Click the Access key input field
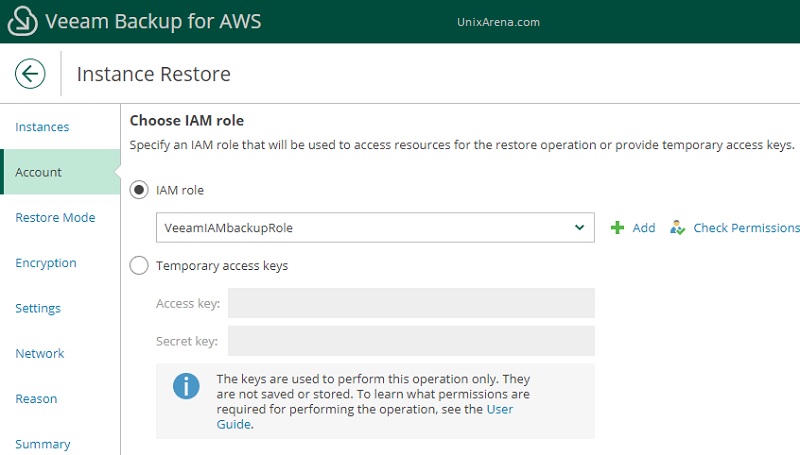Viewport: 800px width, 455px height. [411, 303]
